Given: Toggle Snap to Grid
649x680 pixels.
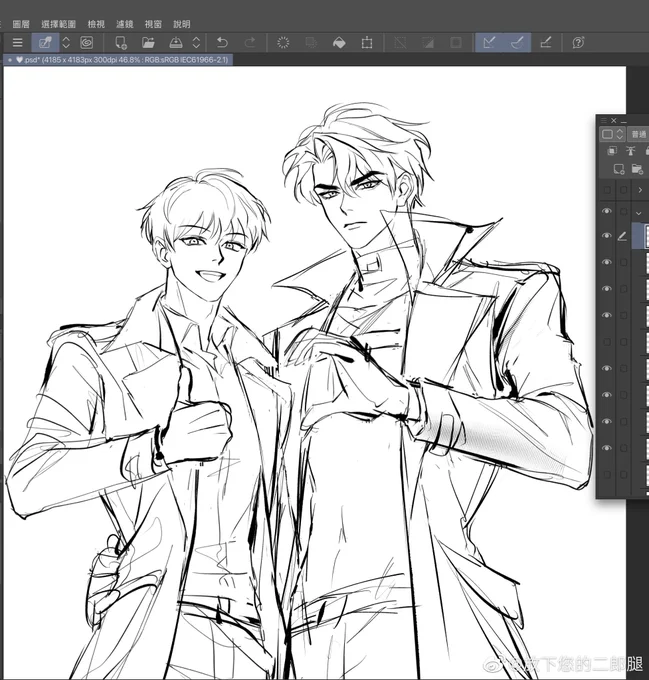Looking at the screenshot, I should coord(546,42).
